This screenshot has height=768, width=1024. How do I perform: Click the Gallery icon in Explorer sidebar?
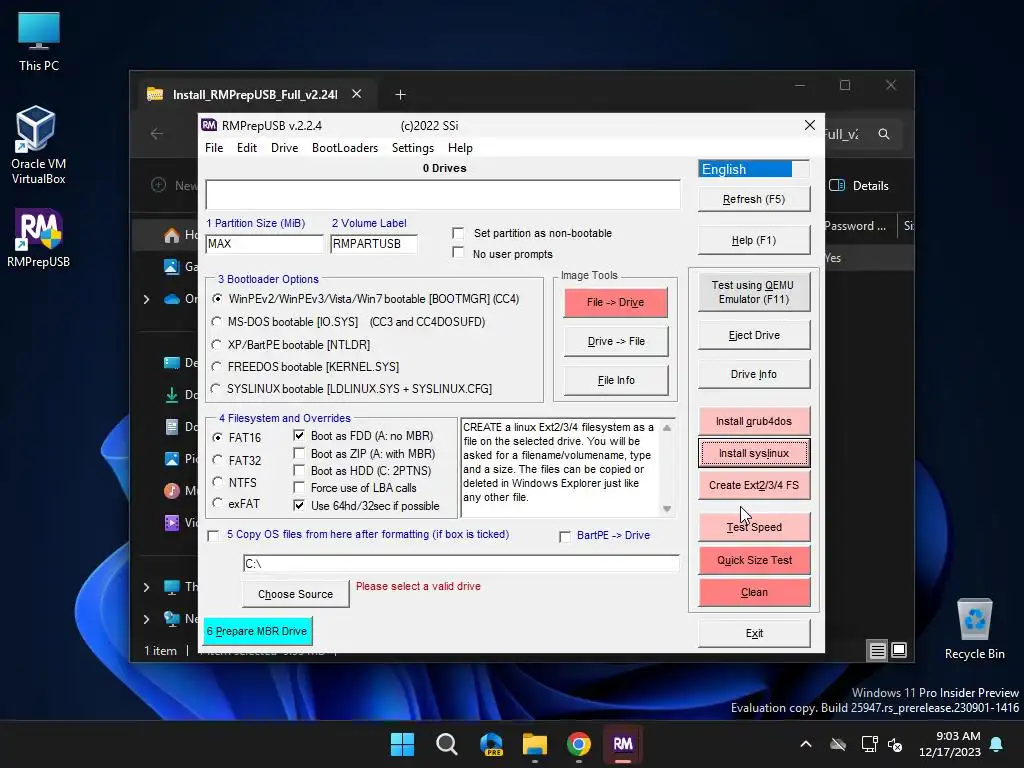172,266
